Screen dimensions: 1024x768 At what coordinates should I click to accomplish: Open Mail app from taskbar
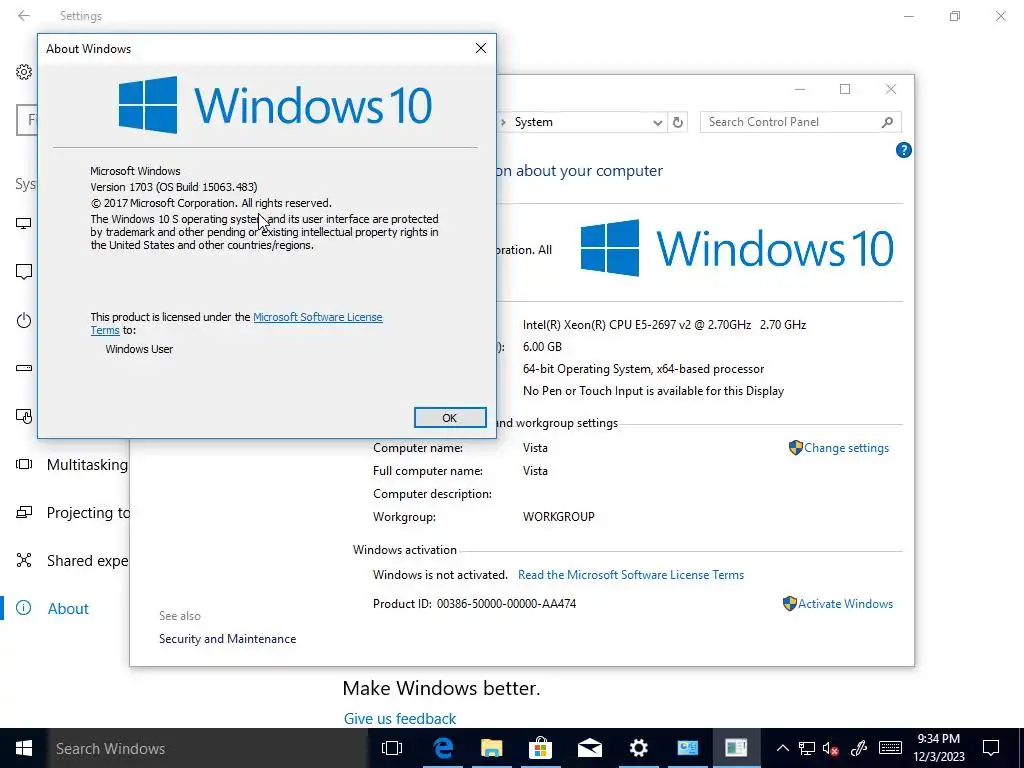click(x=589, y=748)
